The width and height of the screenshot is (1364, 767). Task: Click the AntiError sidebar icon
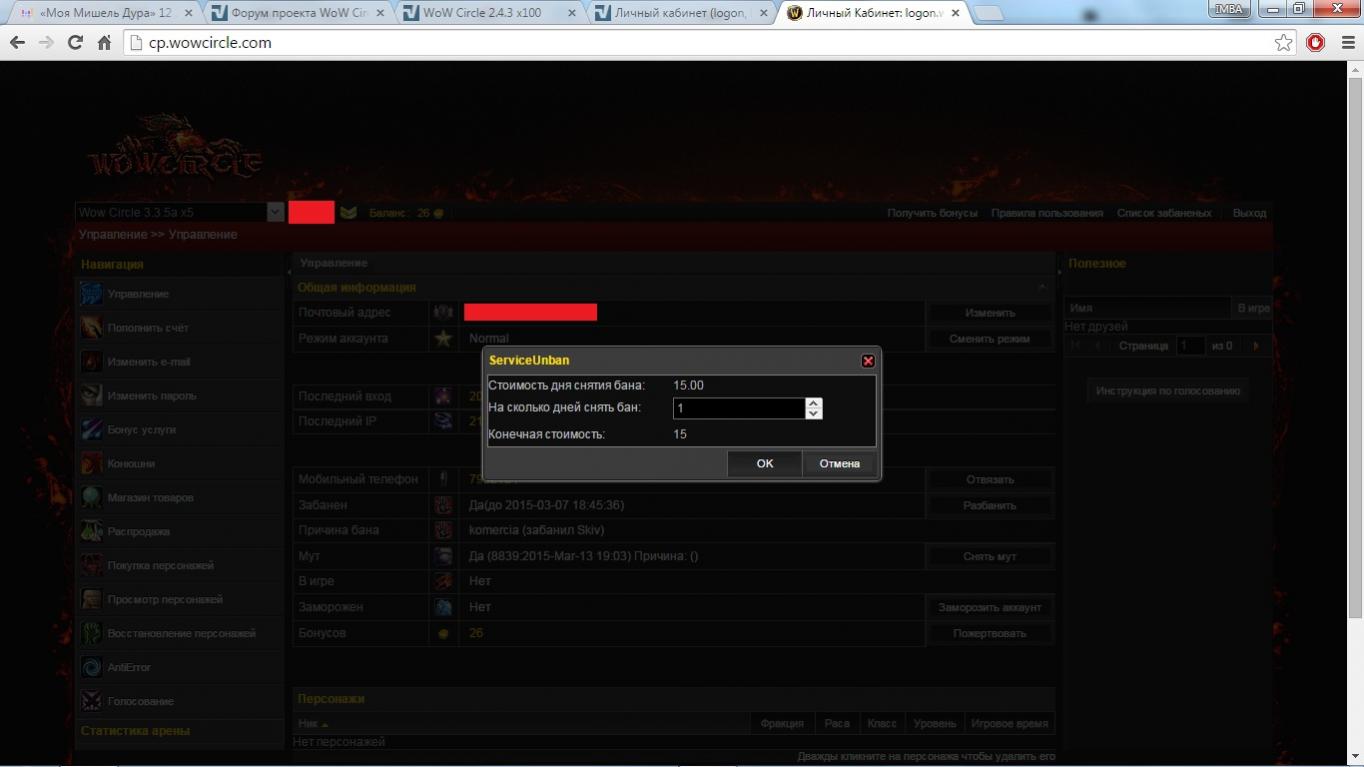coord(91,667)
